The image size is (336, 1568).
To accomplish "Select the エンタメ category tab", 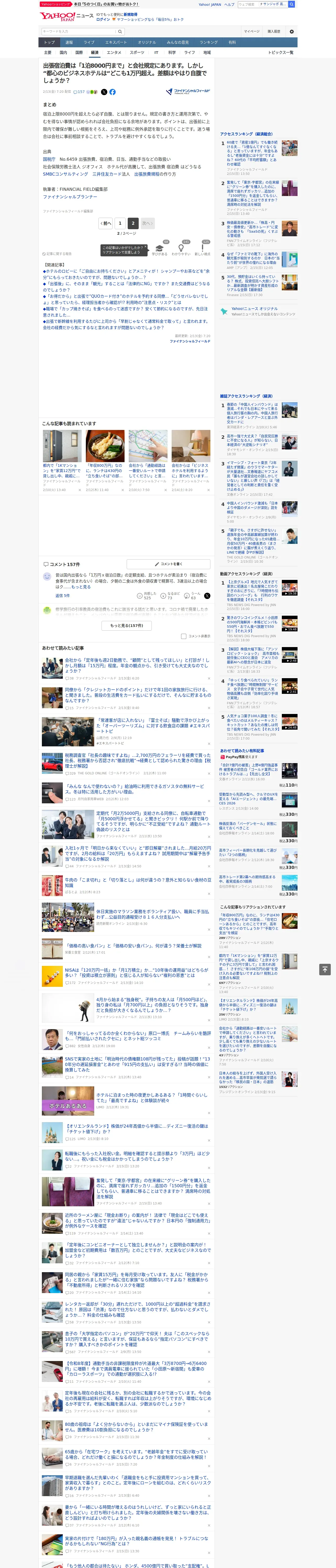I will (114, 52).
